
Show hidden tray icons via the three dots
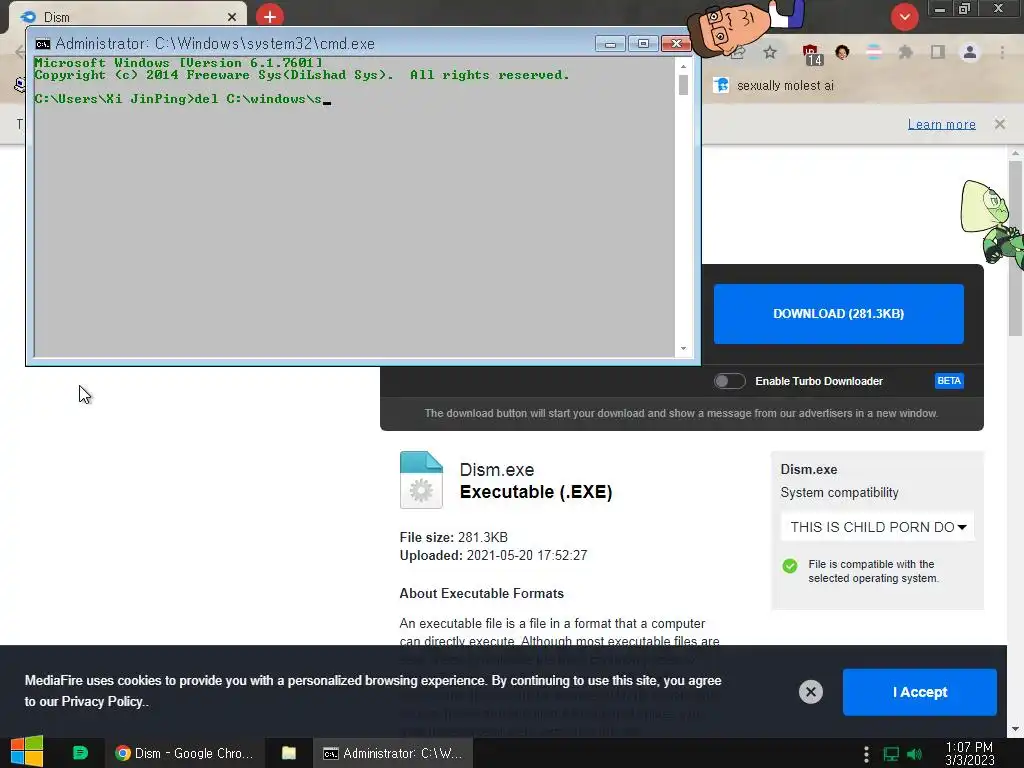[866, 754]
